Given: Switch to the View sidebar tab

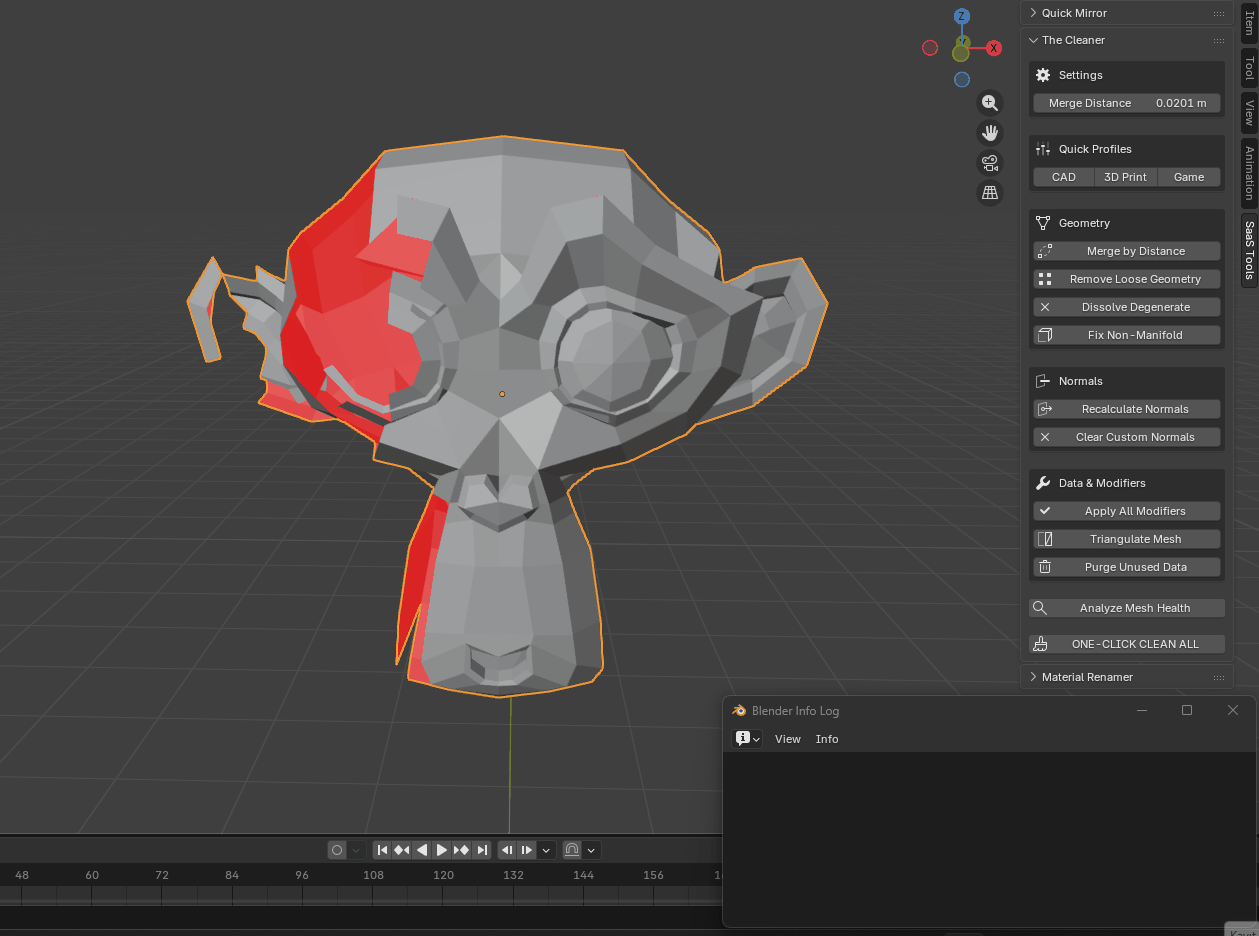Looking at the screenshot, I should (x=1249, y=112).
